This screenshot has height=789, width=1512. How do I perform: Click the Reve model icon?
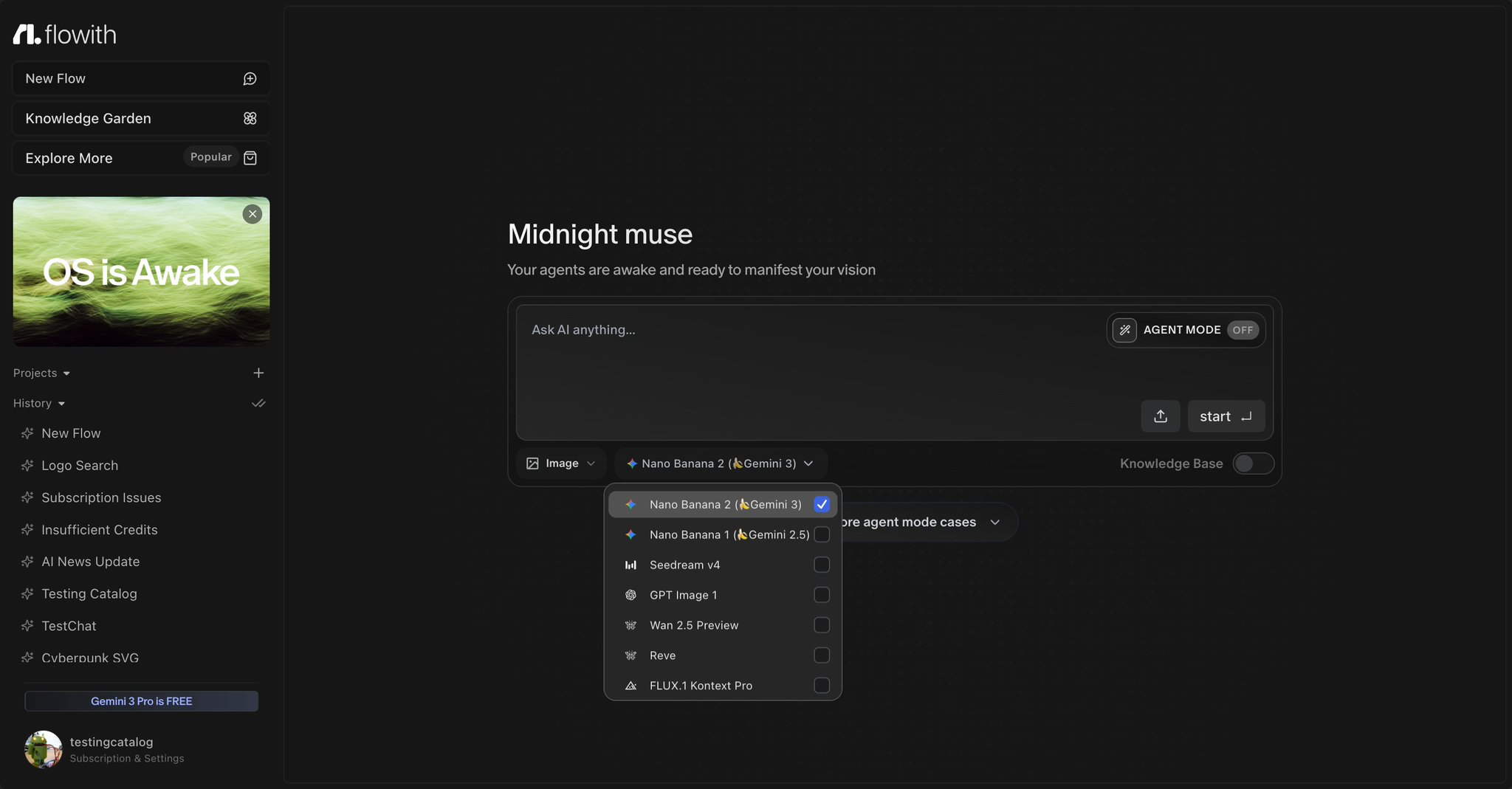click(631, 655)
